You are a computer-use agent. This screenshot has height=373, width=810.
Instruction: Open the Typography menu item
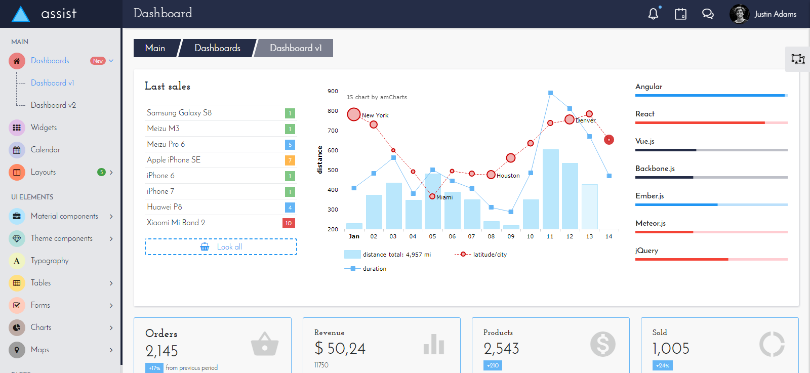[x=49, y=261]
